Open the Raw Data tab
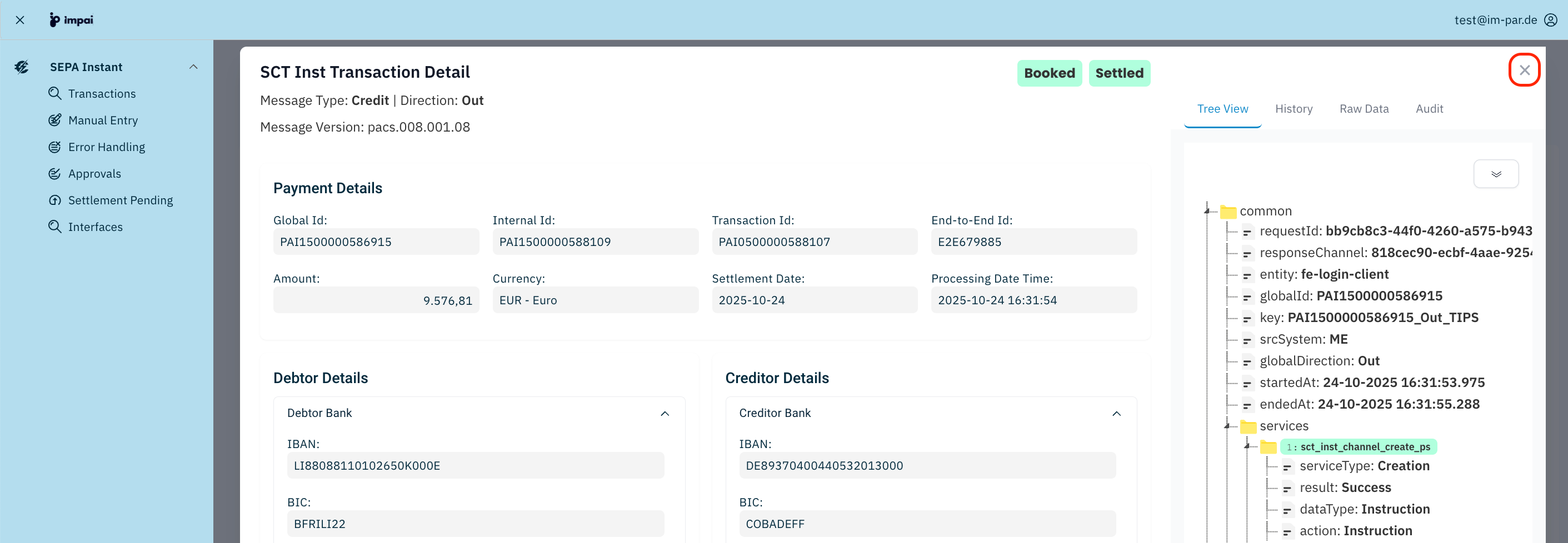 pos(1364,109)
